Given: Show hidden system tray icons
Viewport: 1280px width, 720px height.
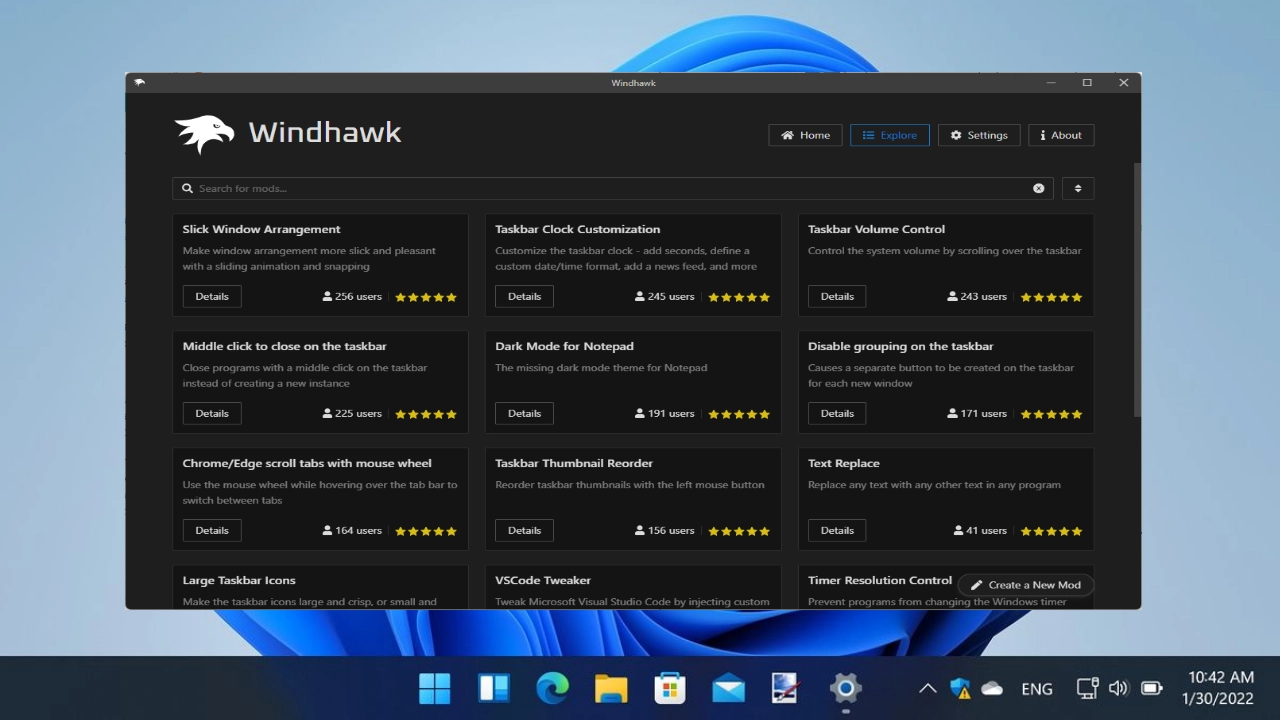Looking at the screenshot, I should [927, 688].
